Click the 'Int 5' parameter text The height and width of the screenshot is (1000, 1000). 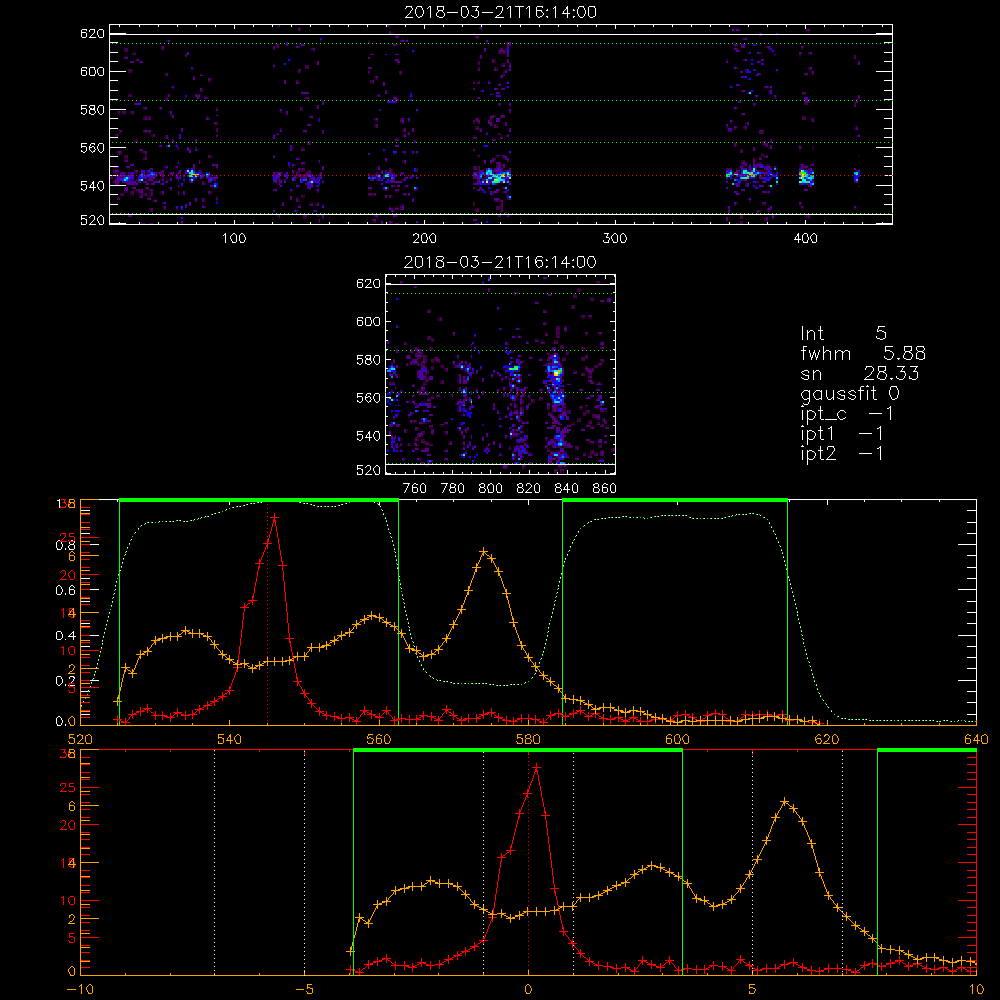click(x=843, y=333)
